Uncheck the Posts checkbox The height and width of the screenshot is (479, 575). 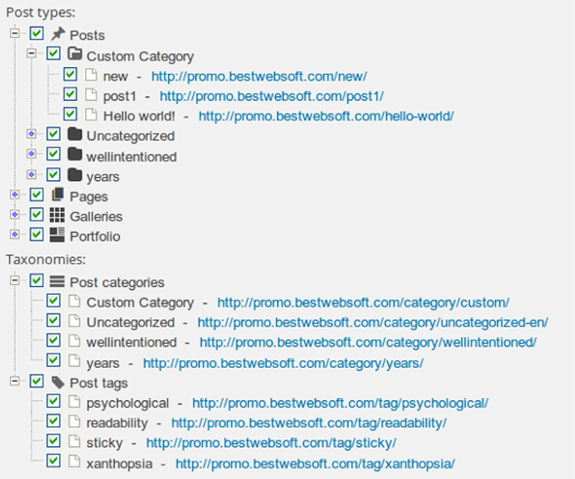click(x=37, y=33)
